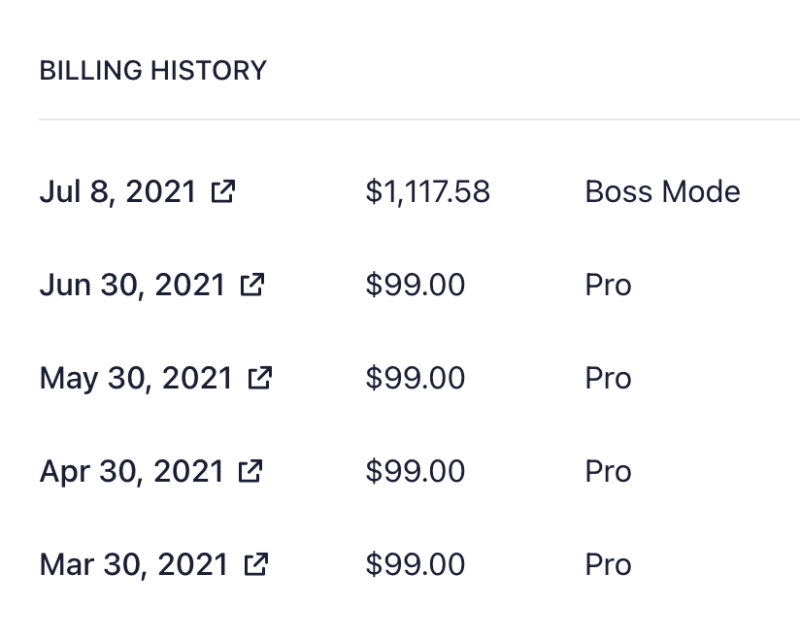Click the Apr 30, 2021 date link

click(132, 472)
